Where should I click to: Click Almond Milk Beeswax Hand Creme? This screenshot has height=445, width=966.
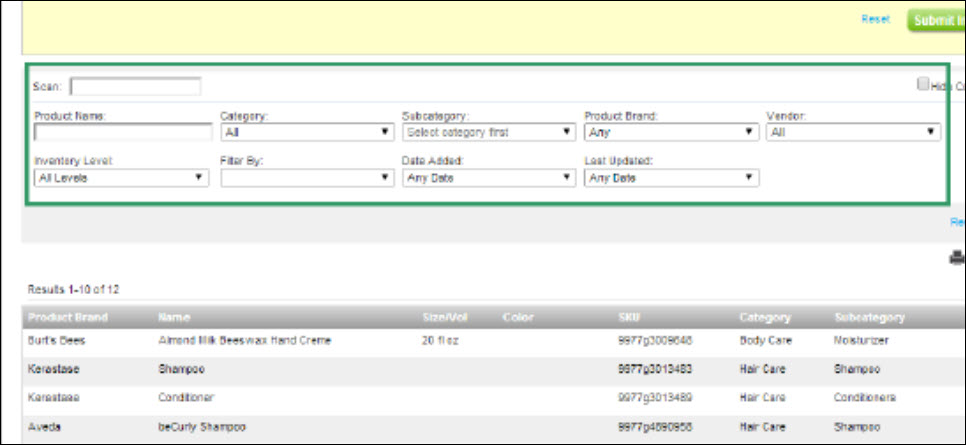245,340
